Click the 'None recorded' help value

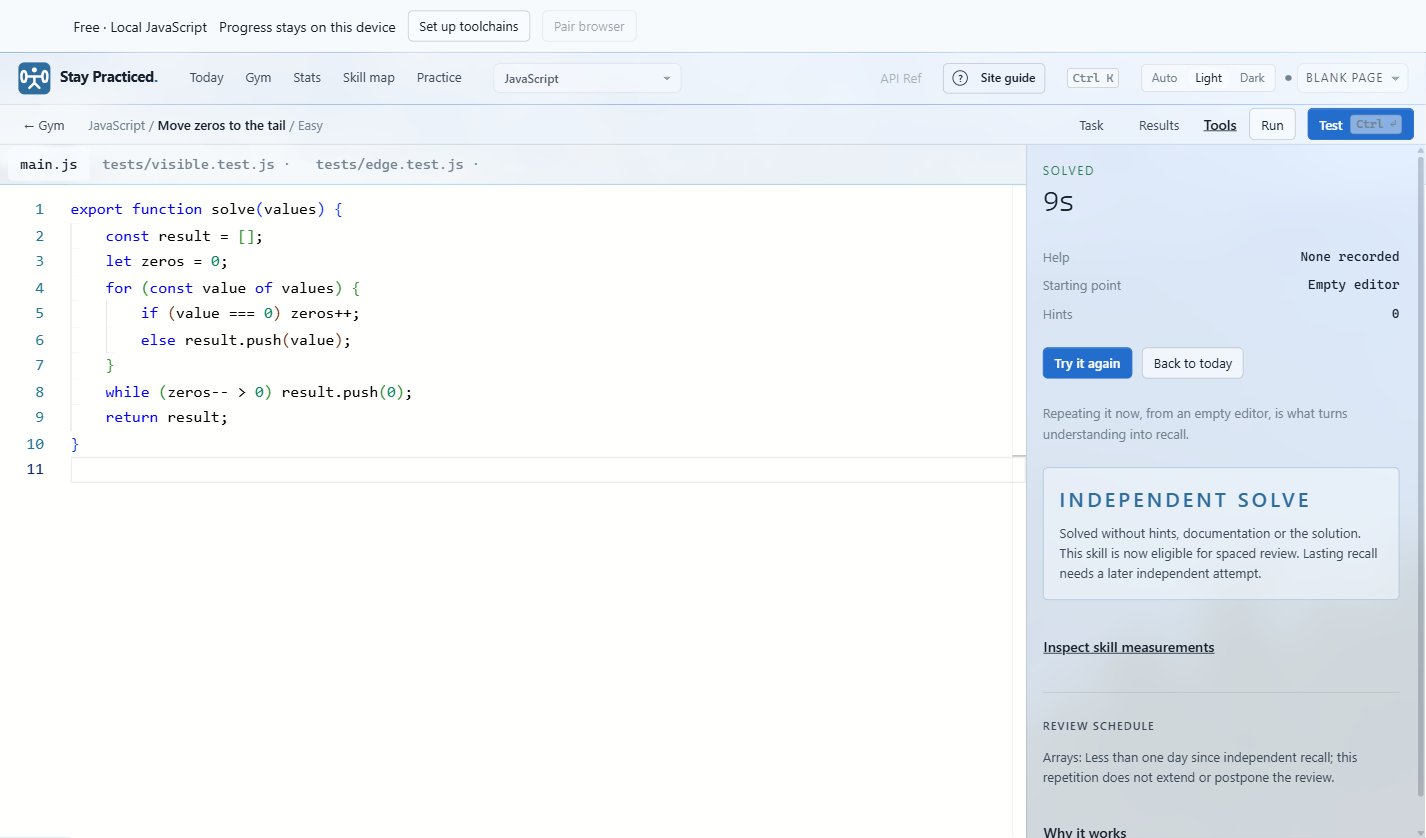(x=1350, y=257)
